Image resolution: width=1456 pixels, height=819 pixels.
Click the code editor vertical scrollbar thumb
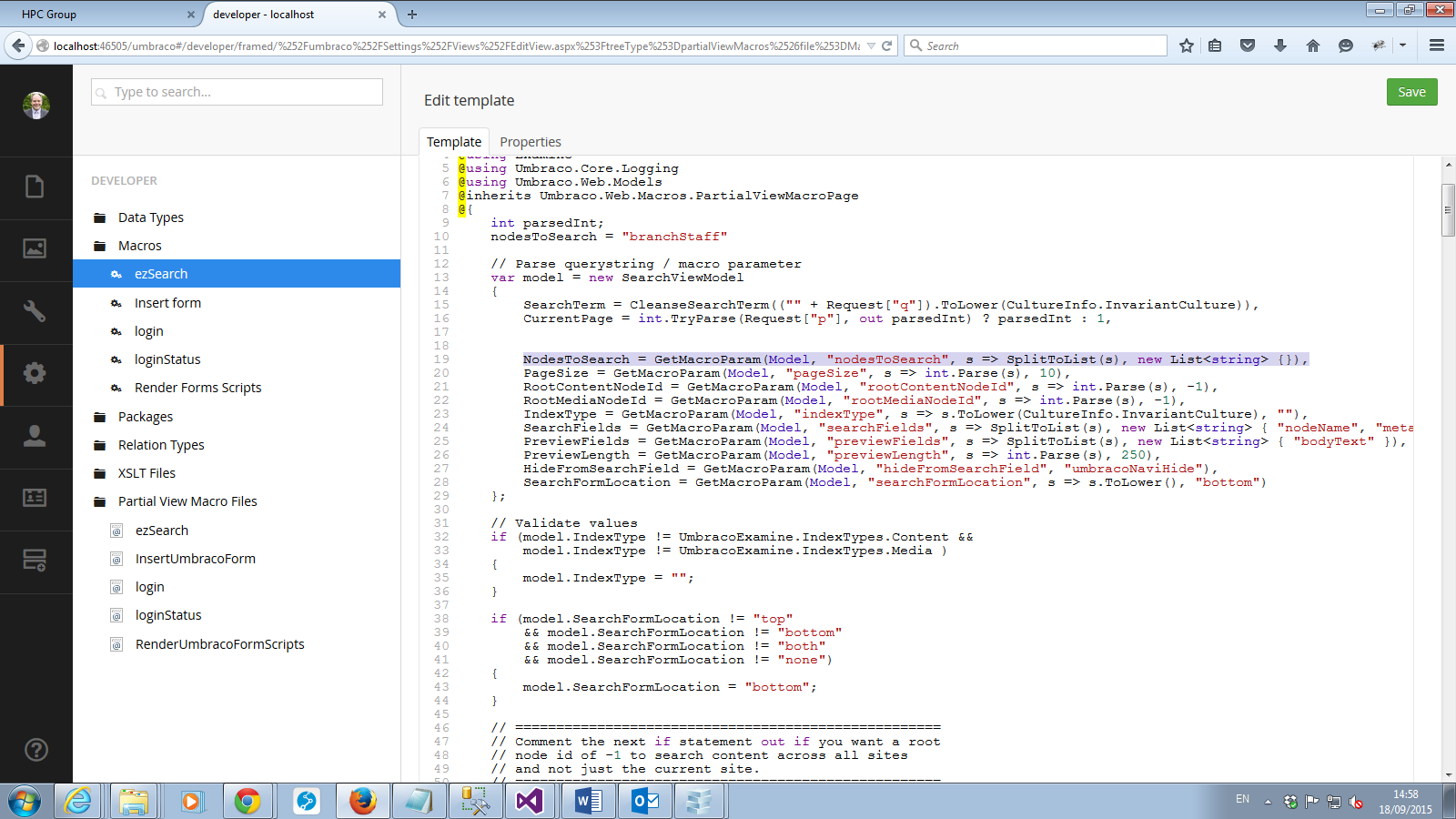coord(1448,210)
